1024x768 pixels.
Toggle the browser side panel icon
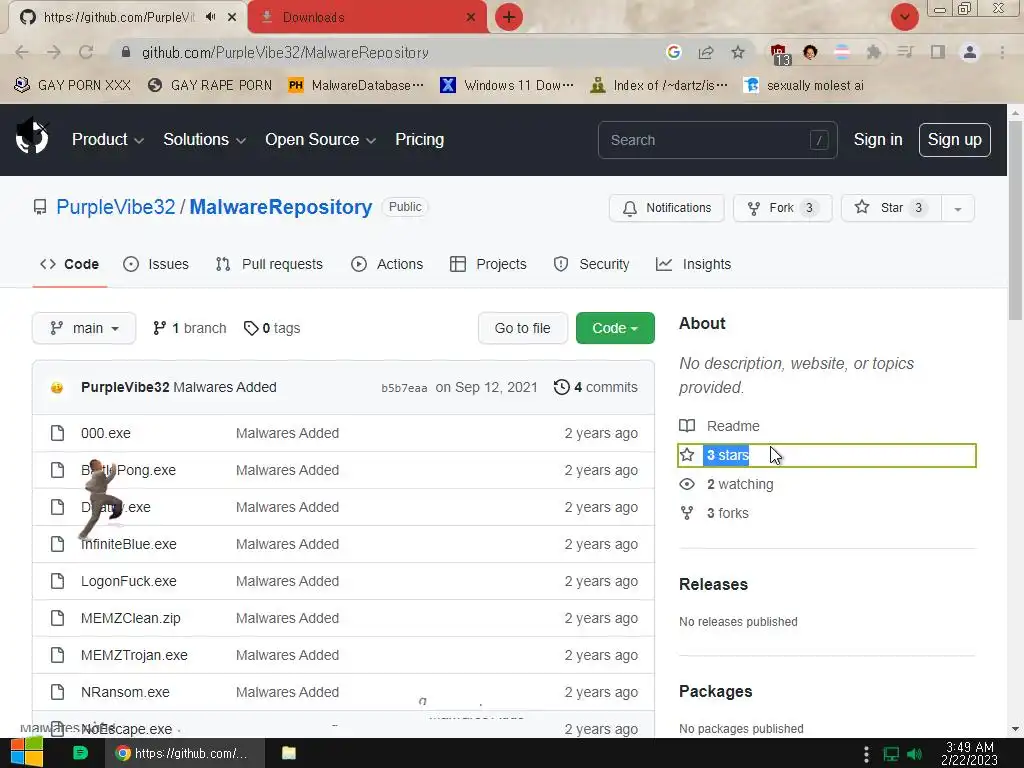click(x=938, y=52)
